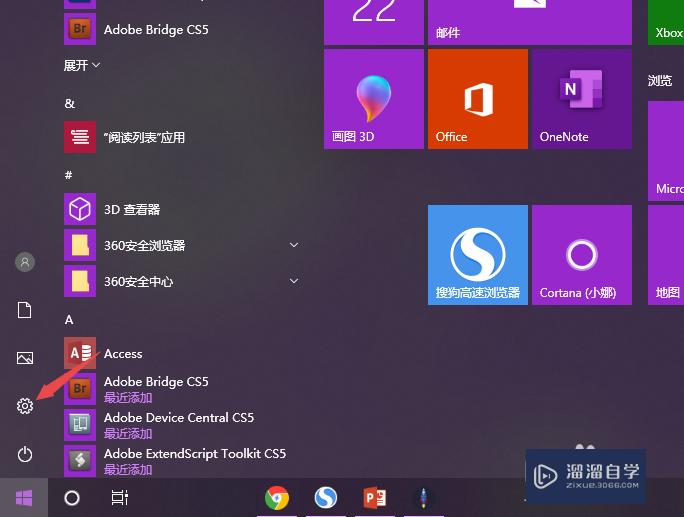Click the # letter group header
This screenshot has width=684, height=517.
pyautogui.click(x=68, y=175)
